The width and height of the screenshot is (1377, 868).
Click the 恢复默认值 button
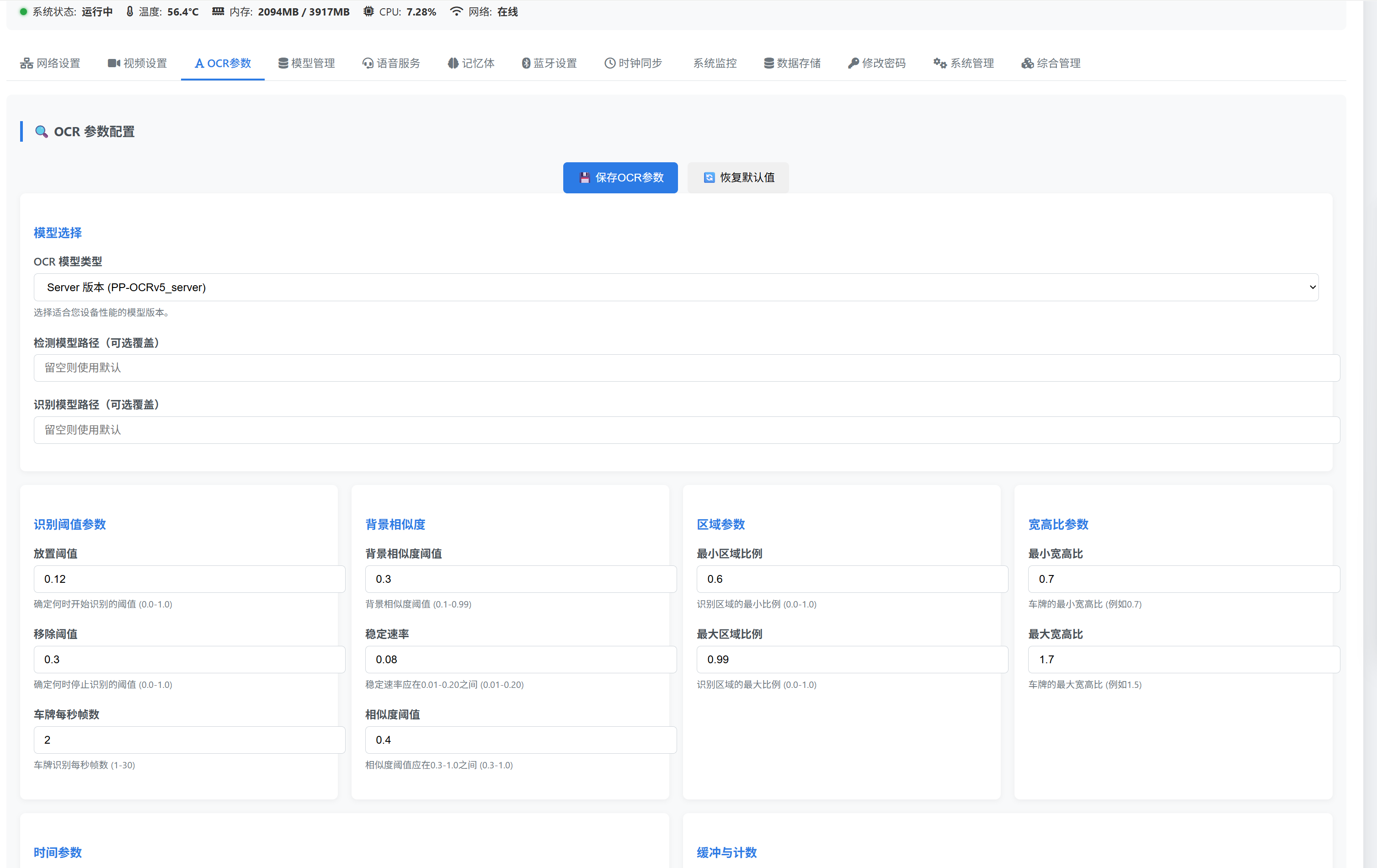click(738, 177)
